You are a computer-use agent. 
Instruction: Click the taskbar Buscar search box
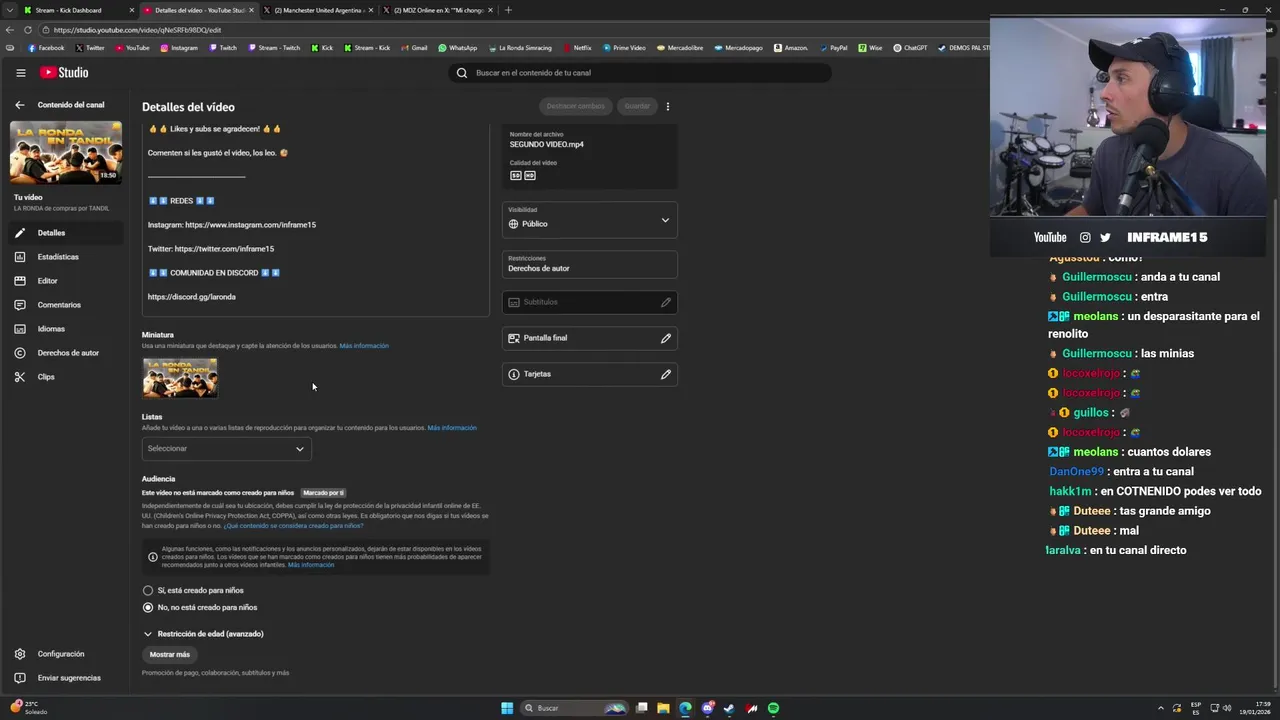[x=574, y=708]
